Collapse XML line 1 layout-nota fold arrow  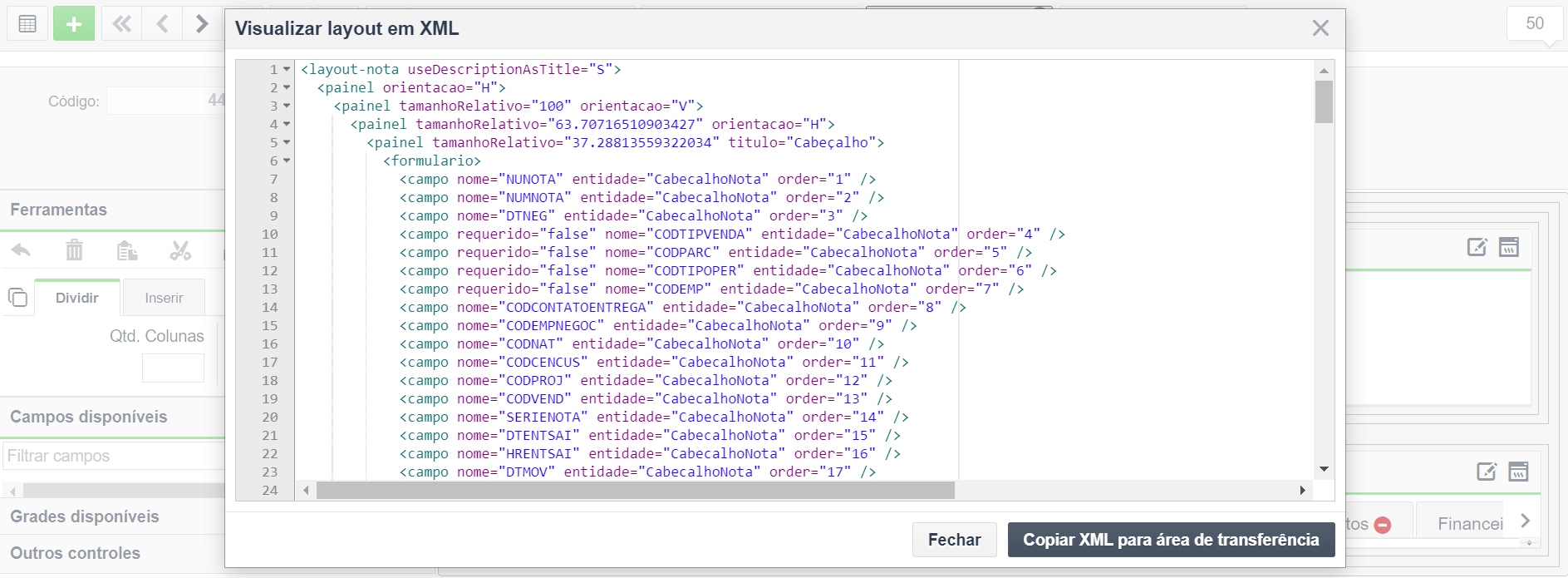tap(287, 69)
